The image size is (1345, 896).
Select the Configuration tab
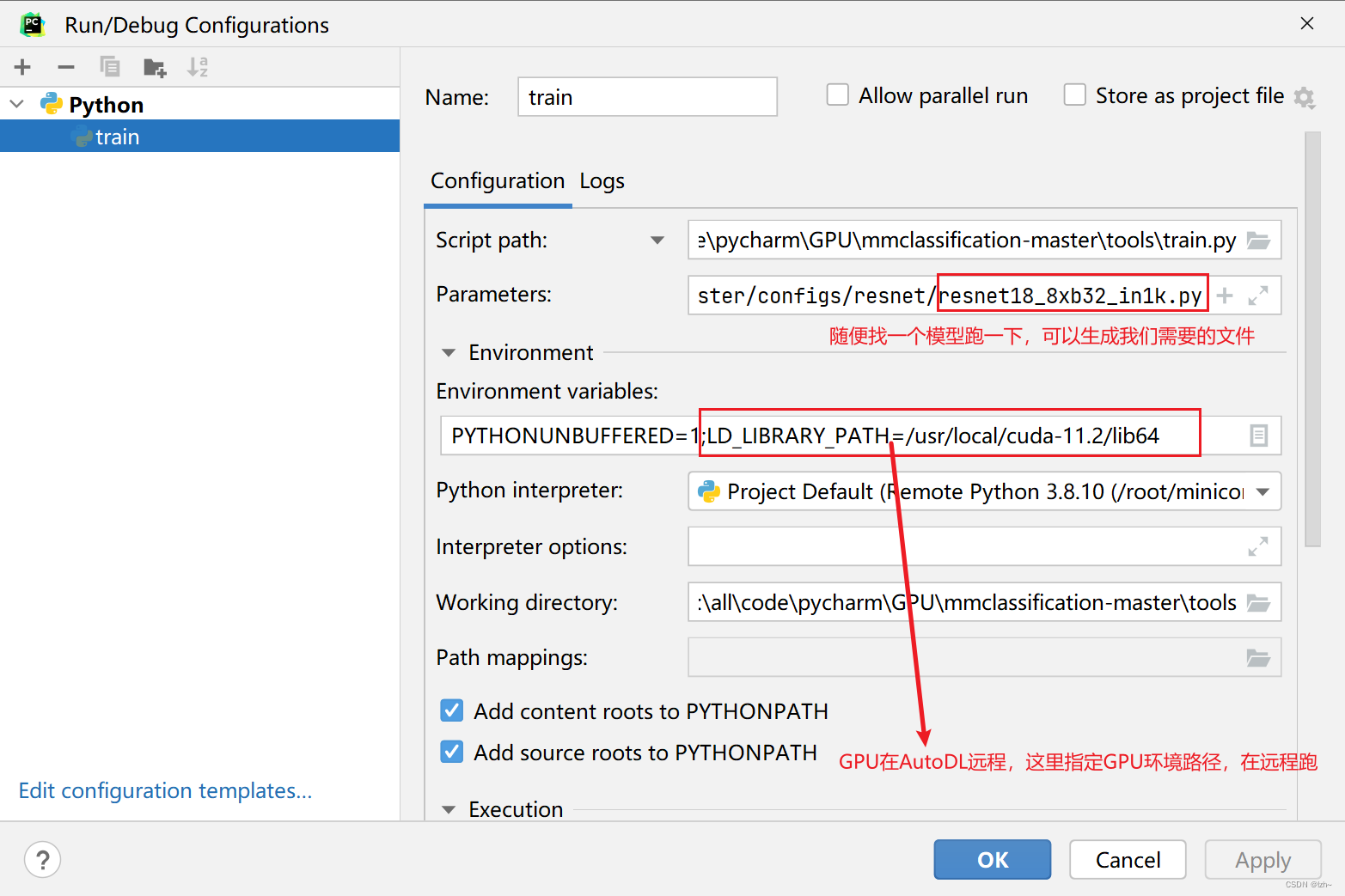(498, 181)
